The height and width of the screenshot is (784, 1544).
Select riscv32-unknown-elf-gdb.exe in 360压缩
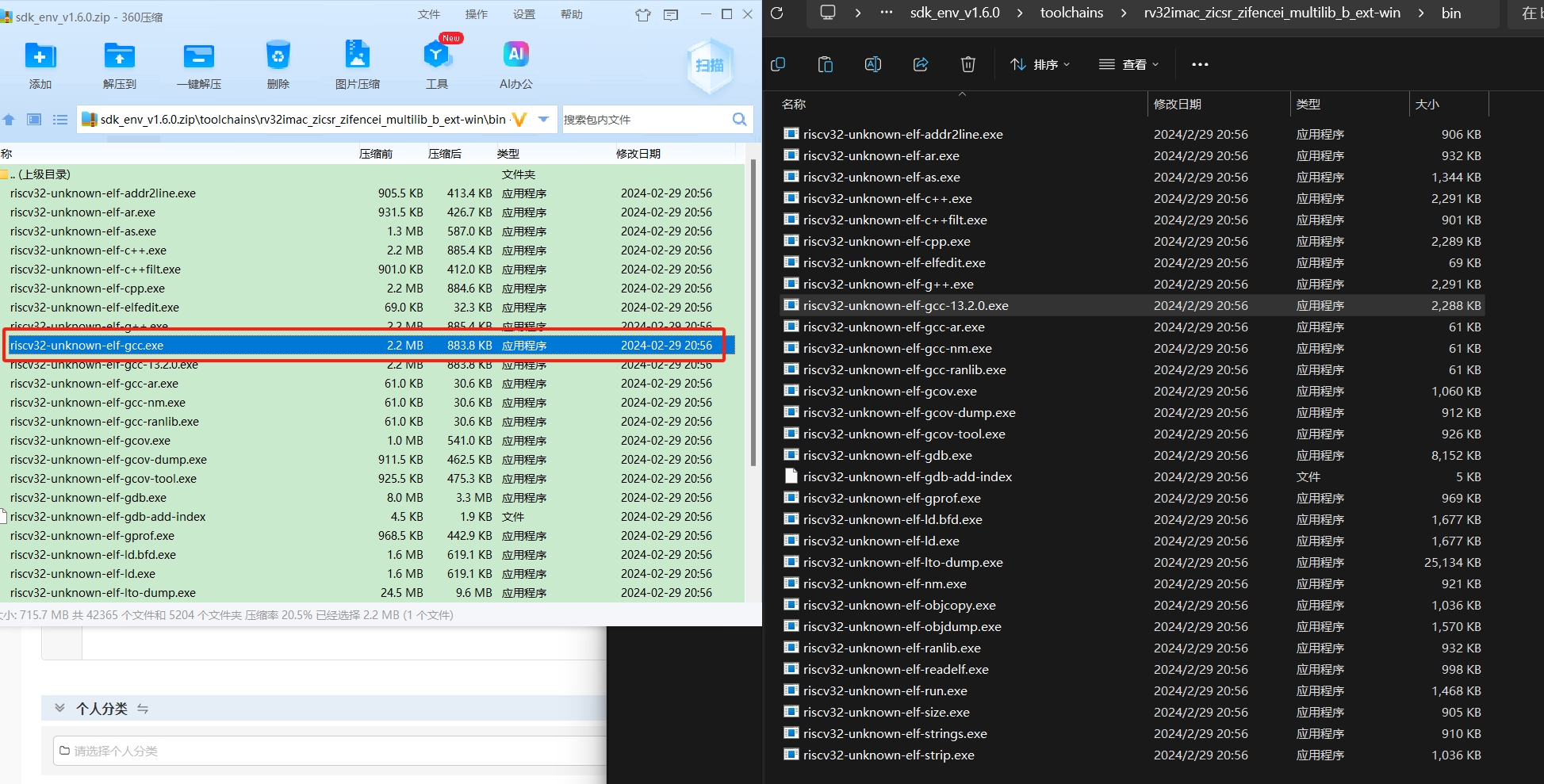click(x=372, y=498)
